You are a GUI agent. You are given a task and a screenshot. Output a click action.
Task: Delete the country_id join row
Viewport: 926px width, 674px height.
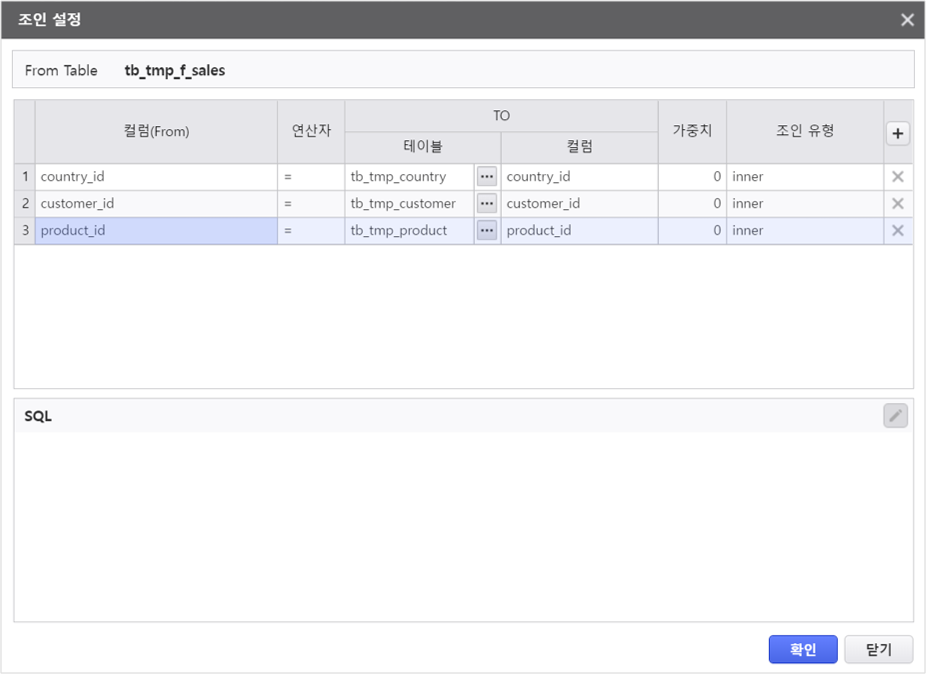click(898, 177)
